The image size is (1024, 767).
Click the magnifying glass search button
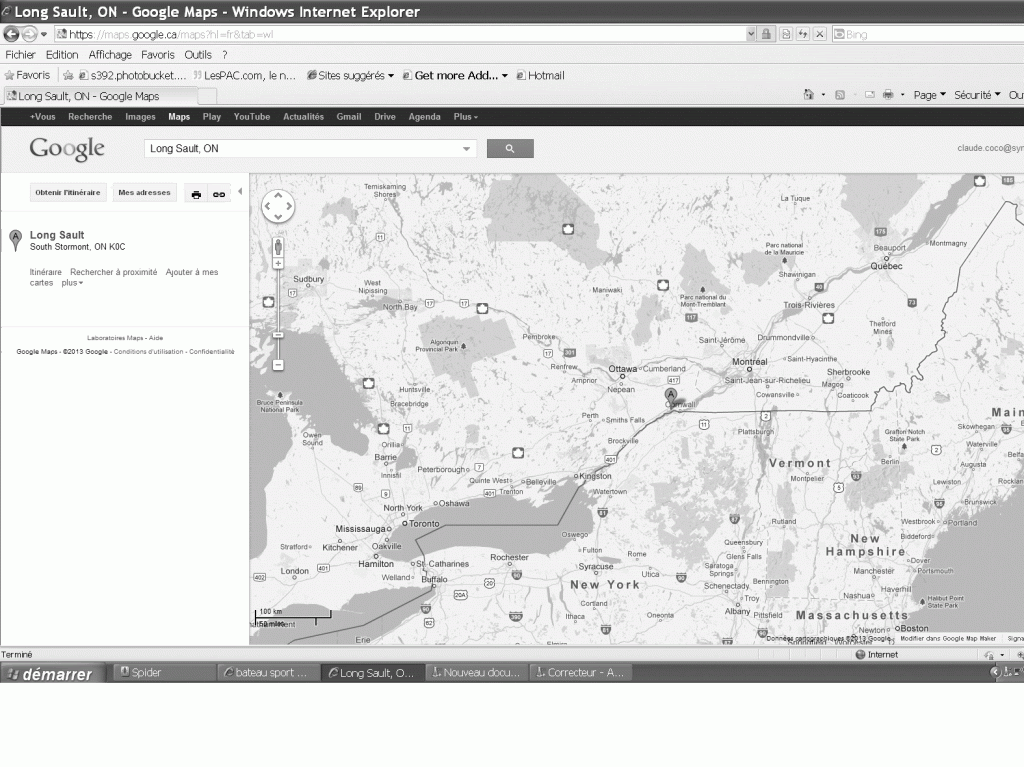coord(510,148)
